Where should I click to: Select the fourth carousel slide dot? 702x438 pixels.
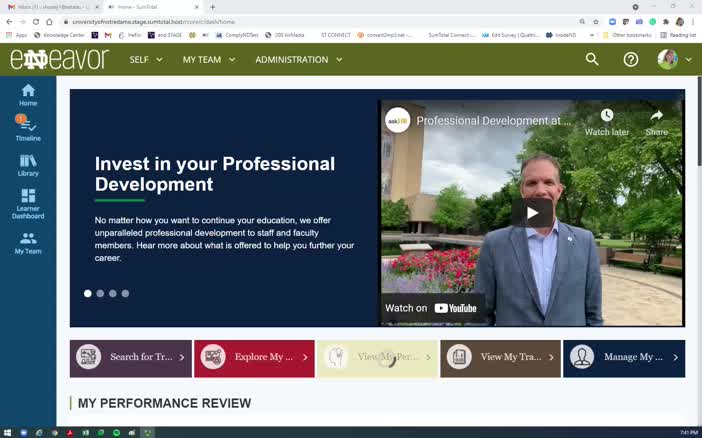click(x=125, y=293)
